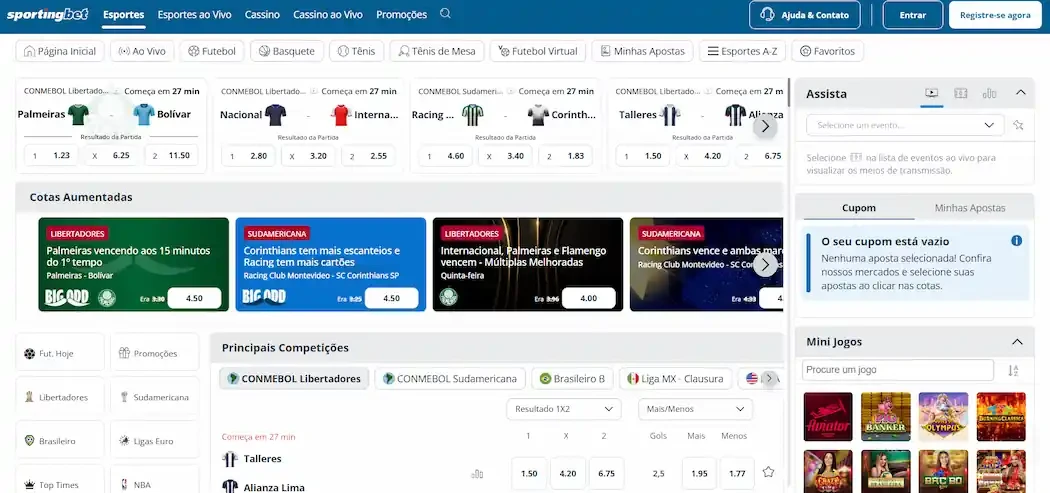Click the sportingbet logo
The height and width of the screenshot is (493, 1050).
click(x=48, y=14)
